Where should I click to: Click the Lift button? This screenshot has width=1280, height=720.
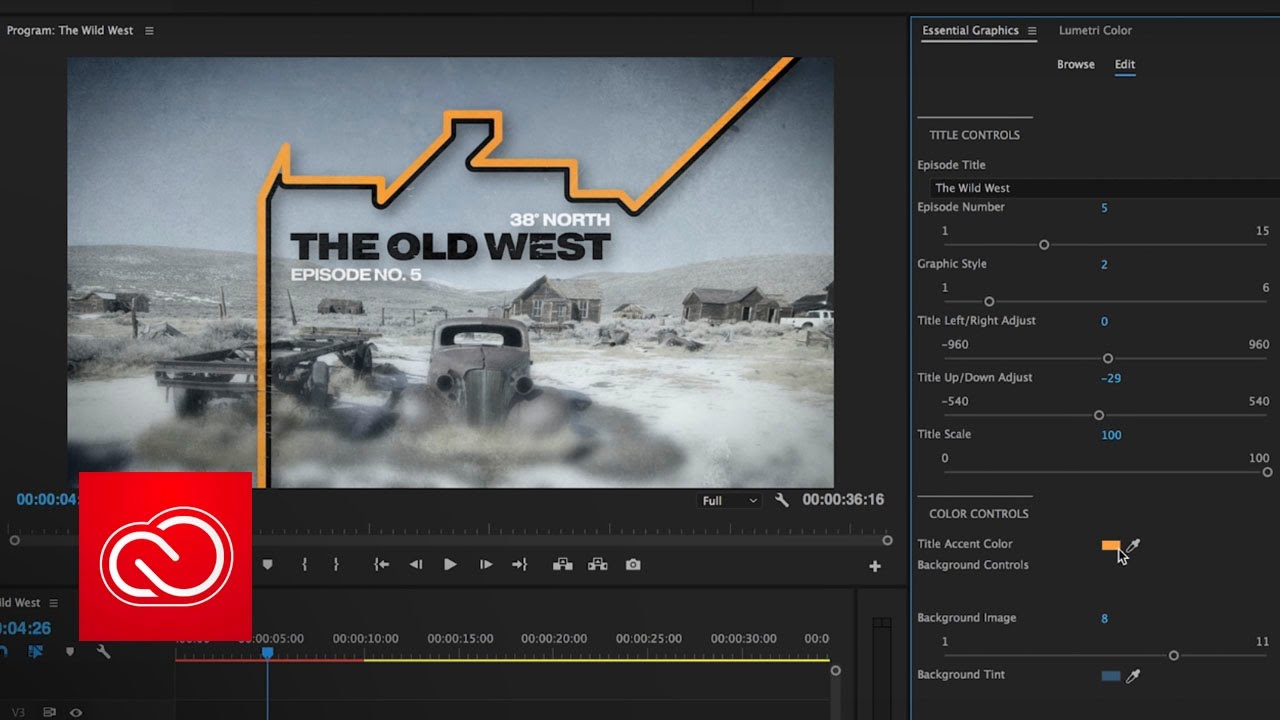(563, 565)
